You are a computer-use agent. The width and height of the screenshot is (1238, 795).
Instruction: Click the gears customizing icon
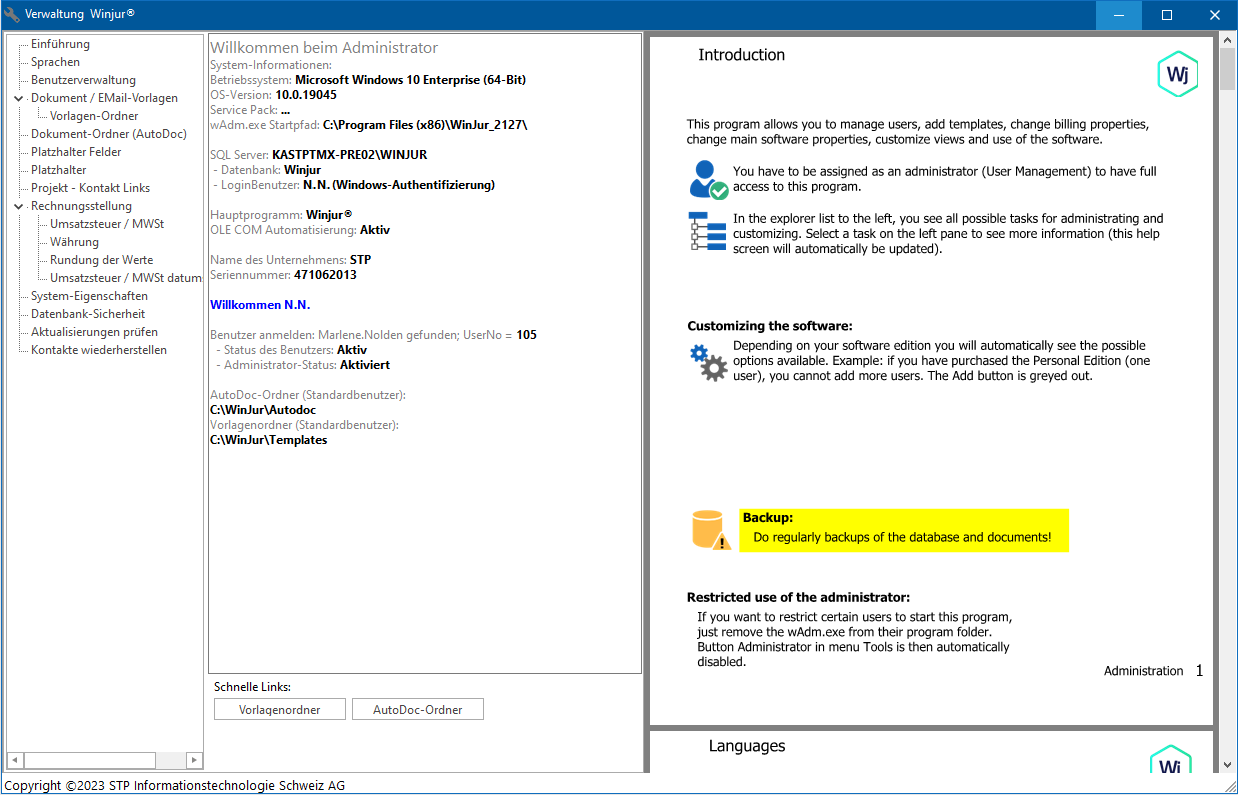(708, 362)
